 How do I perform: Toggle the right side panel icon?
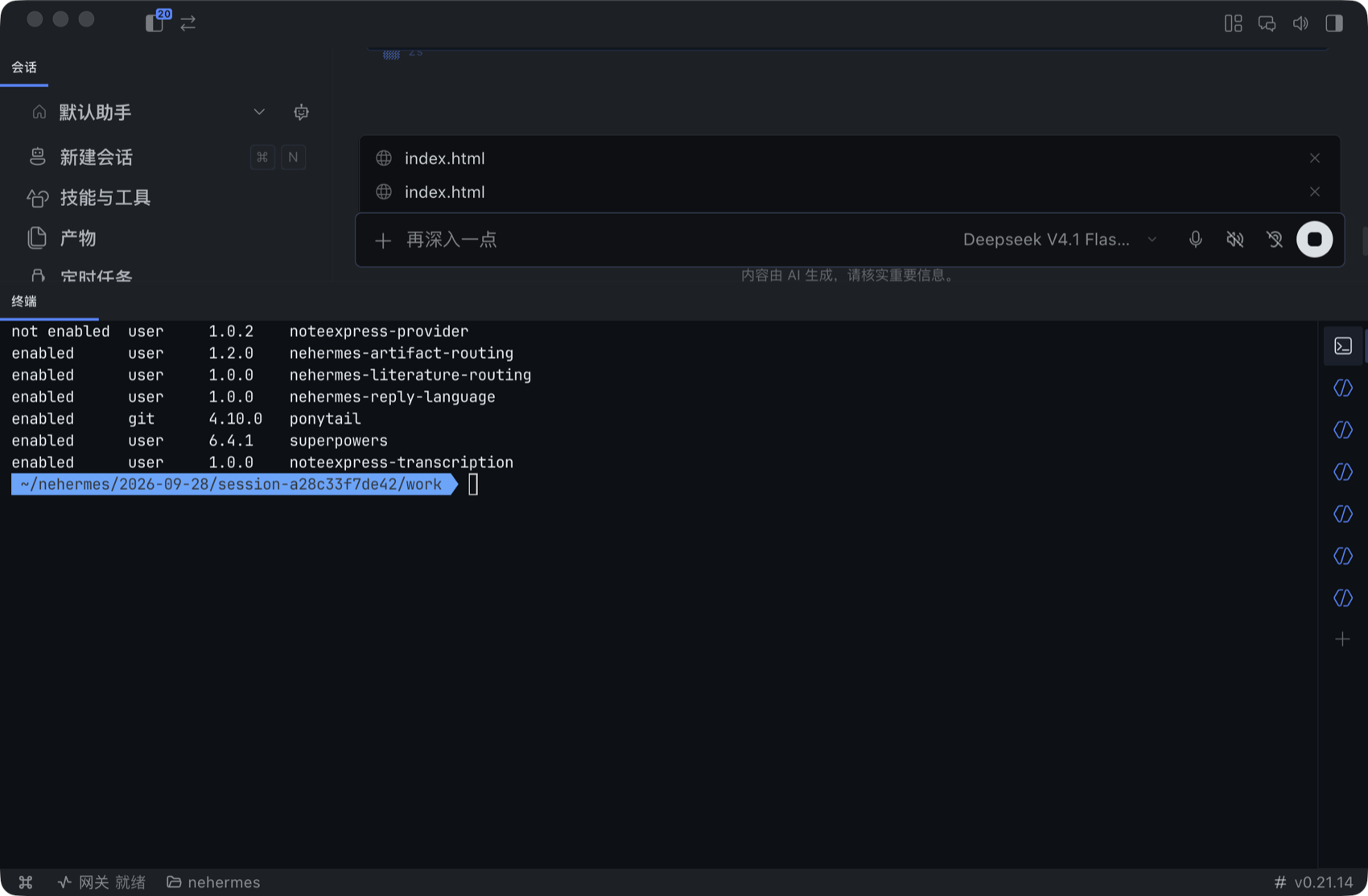point(1334,23)
